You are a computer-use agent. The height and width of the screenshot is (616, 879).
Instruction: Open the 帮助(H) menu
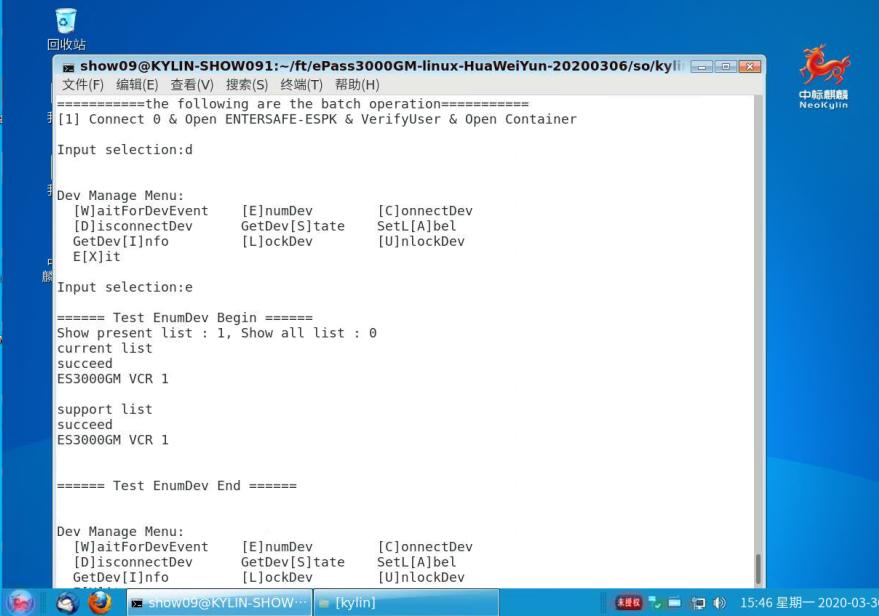click(x=357, y=85)
